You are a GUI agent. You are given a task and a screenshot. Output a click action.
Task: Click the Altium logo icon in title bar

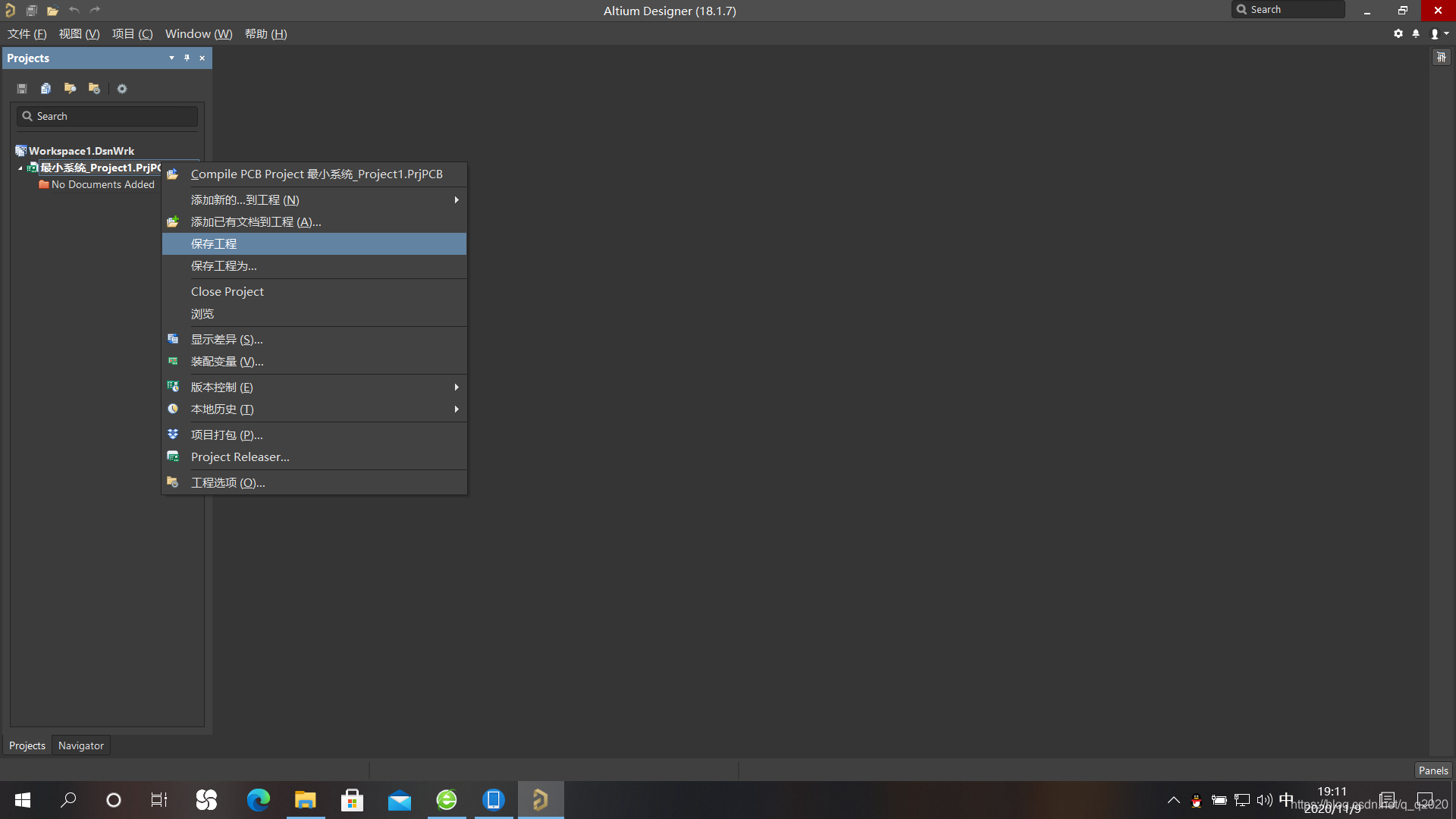pyautogui.click(x=10, y=11)
